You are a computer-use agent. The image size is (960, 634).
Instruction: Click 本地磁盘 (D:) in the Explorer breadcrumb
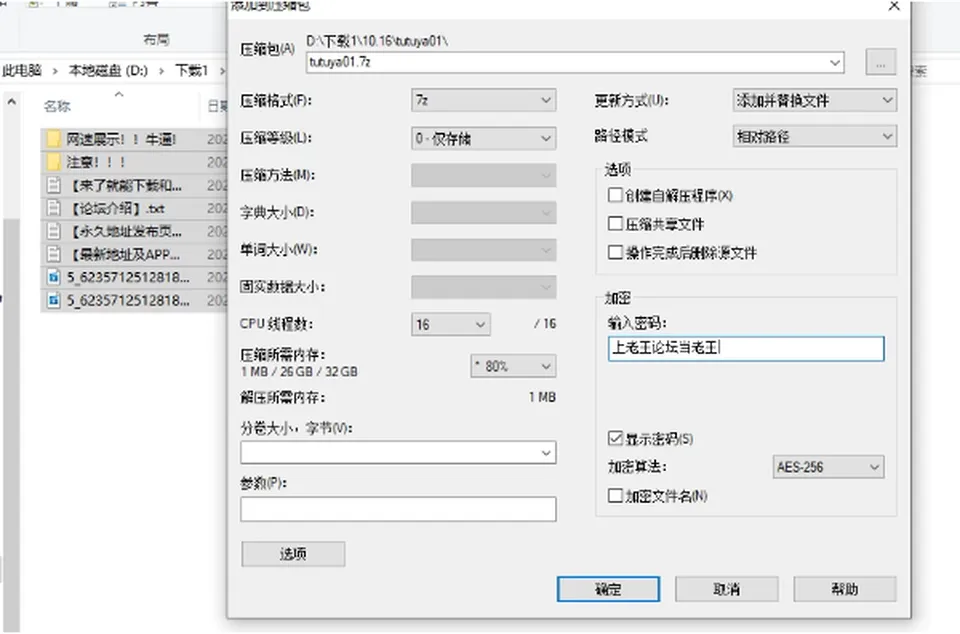[x=108, y=70]
